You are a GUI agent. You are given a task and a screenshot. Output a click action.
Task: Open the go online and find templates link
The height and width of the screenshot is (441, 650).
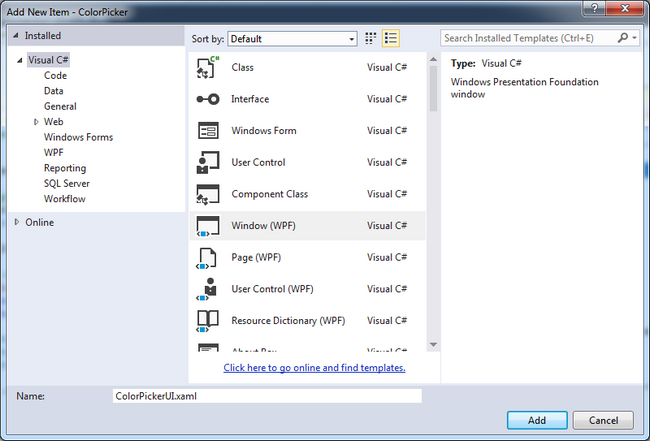click(314, 368)
